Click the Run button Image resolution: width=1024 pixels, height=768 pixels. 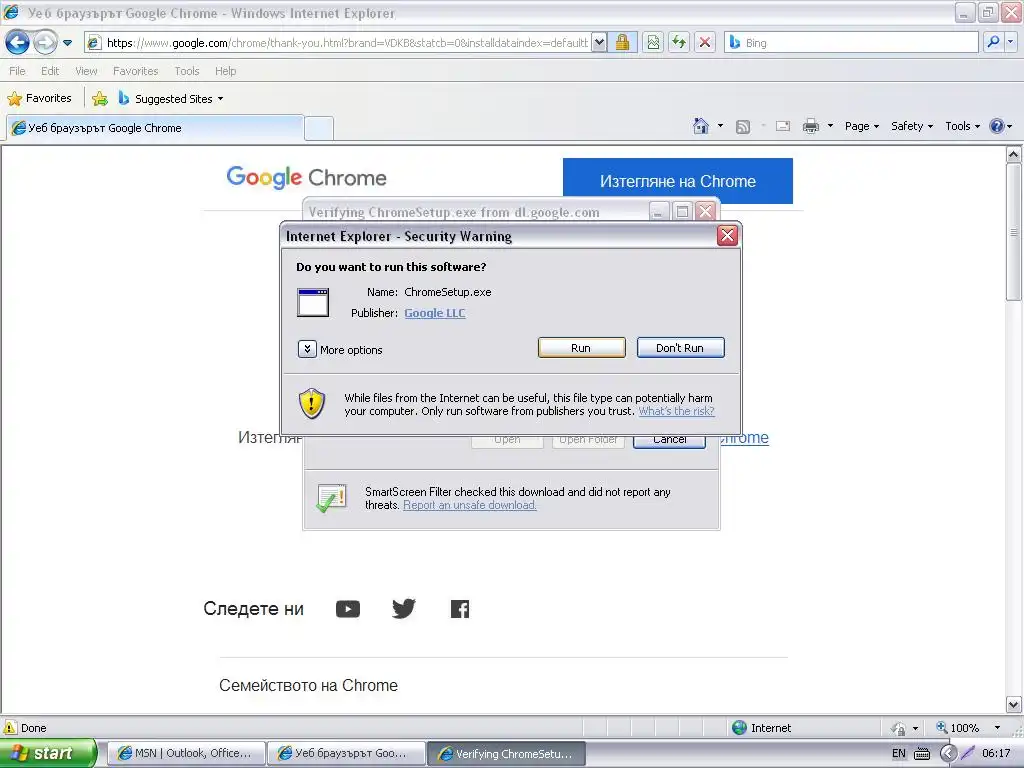coord(581,348)
